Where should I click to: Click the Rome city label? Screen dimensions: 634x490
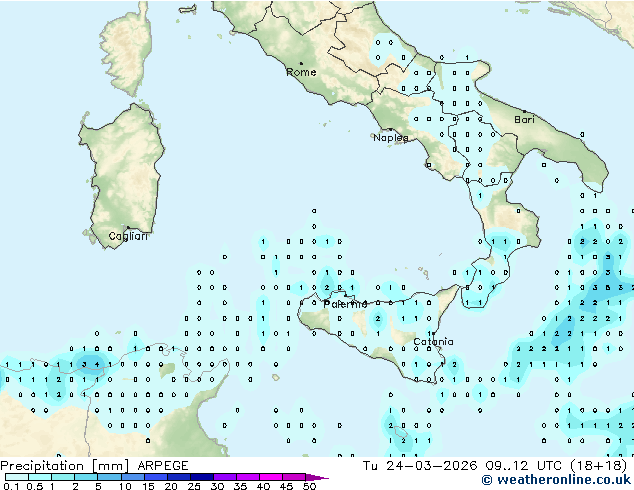(x=301, y=72)
